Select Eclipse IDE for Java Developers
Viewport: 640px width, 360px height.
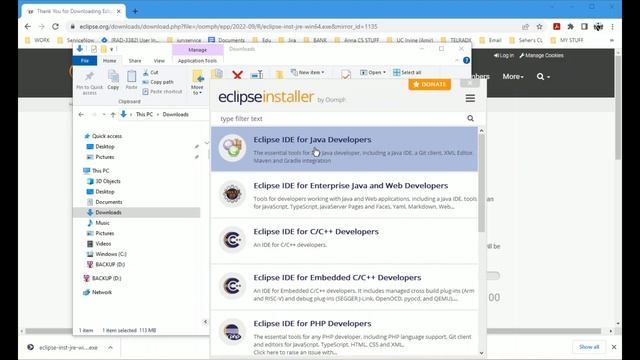click(x=344, y=149)
